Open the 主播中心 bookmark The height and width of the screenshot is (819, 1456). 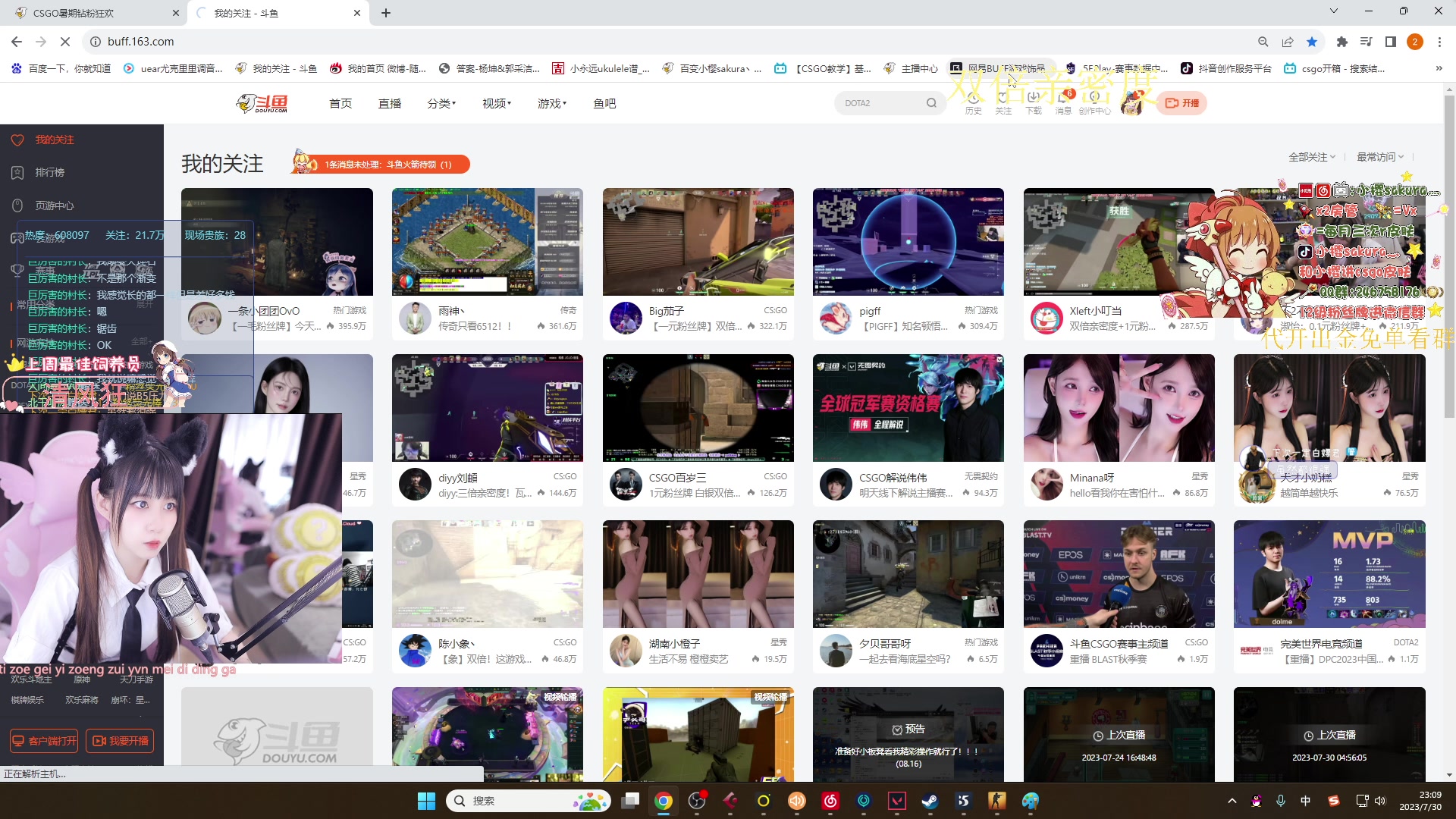[x=913, y=68]
